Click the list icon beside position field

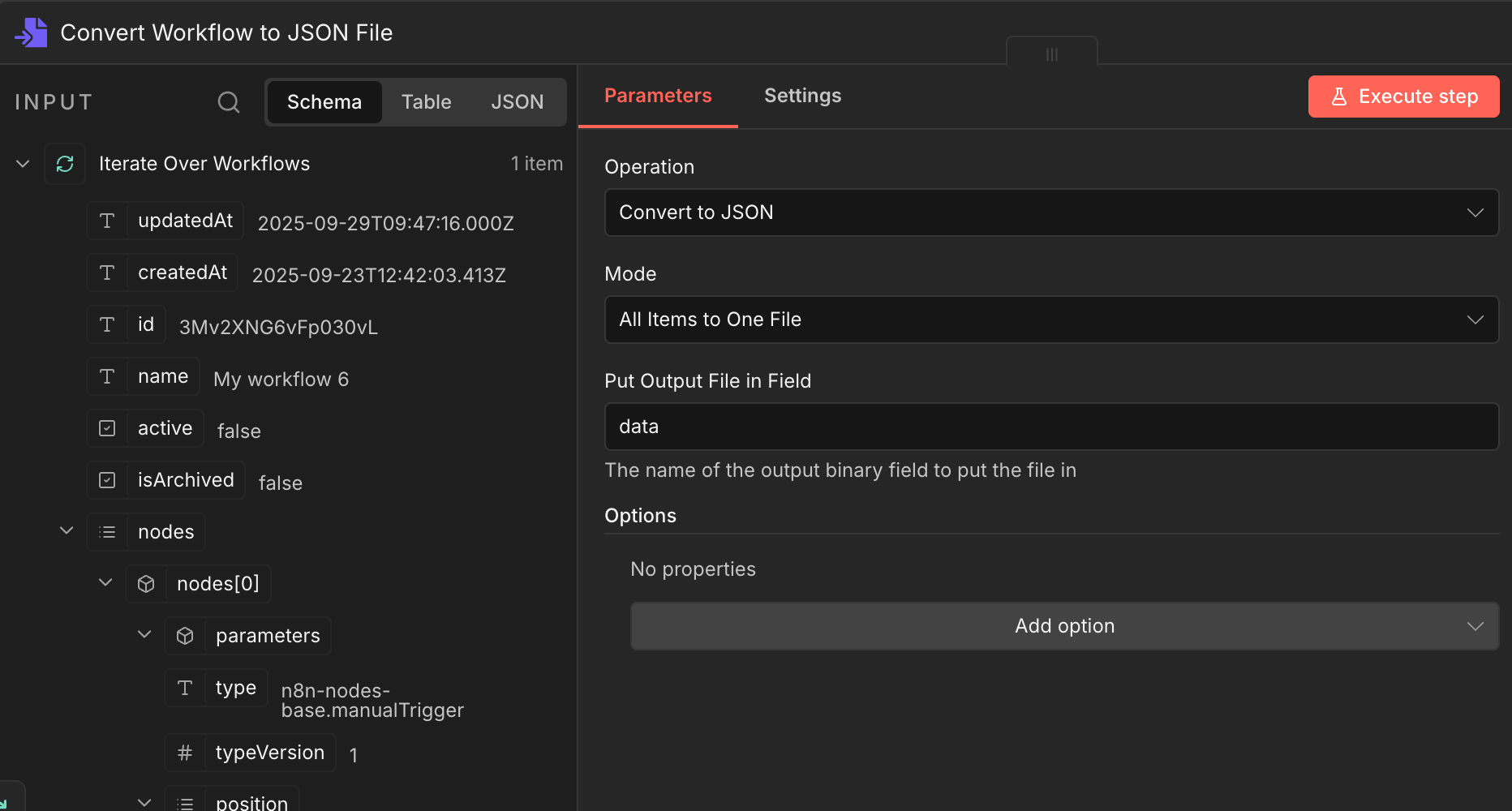(185, 803)
